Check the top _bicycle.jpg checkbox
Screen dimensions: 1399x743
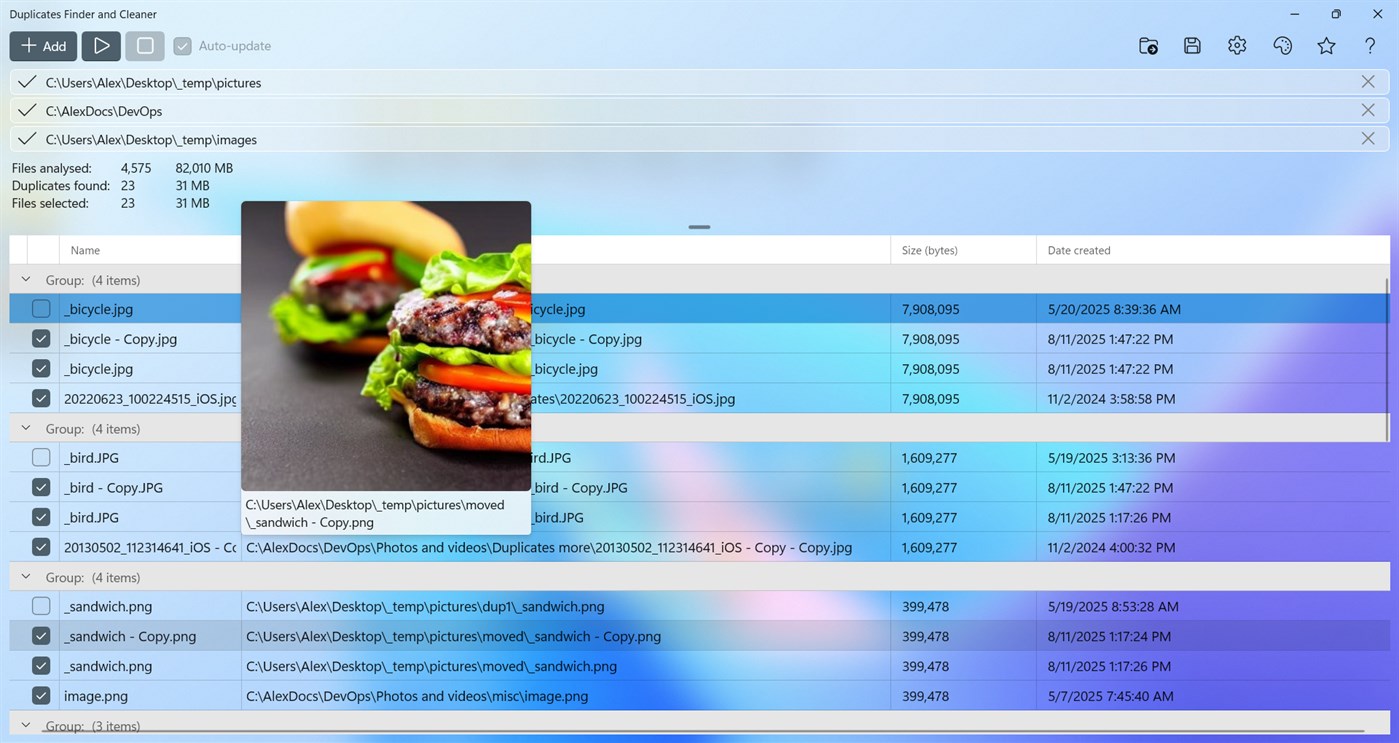40,308
